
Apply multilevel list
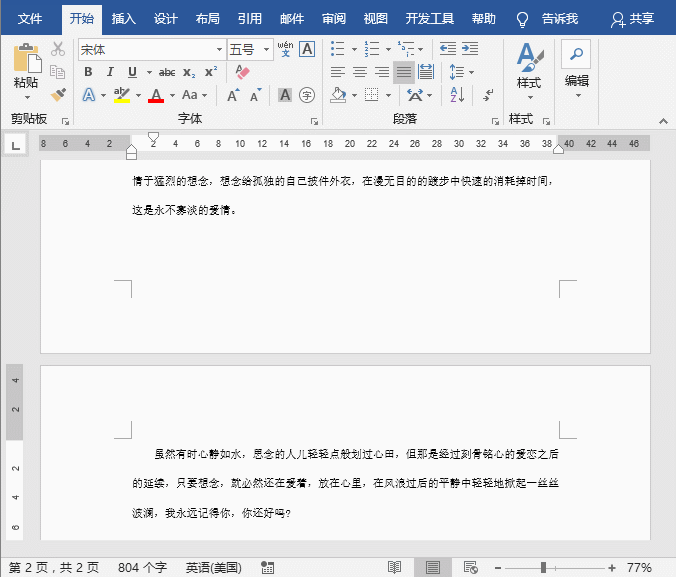point(406,49)
